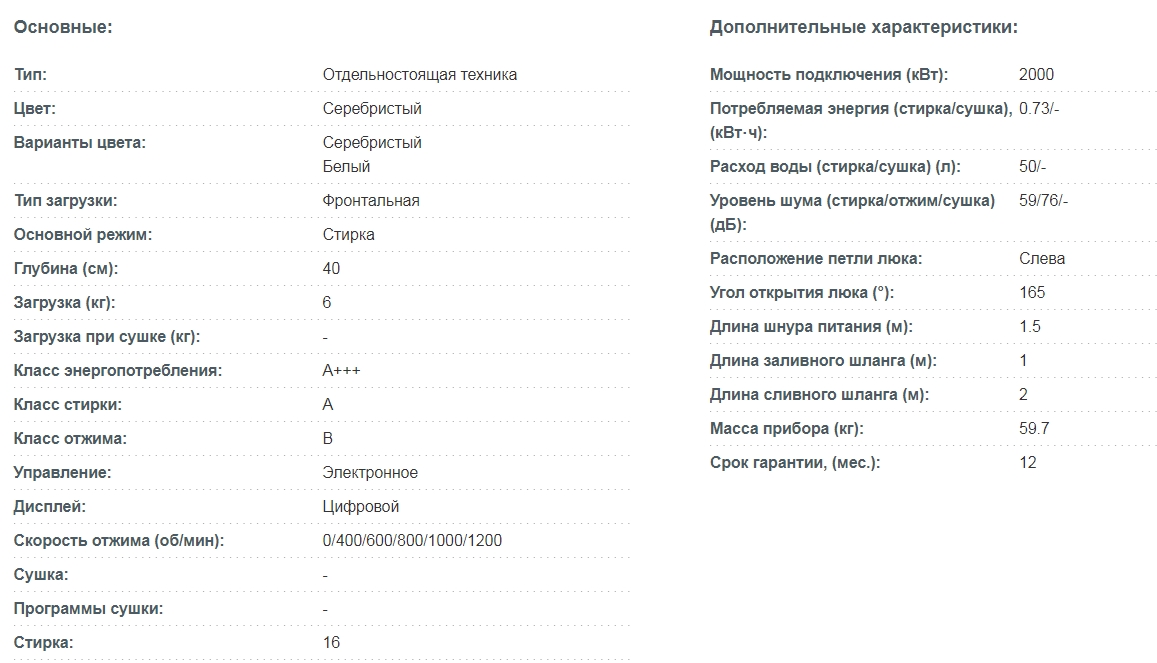The width and height of the screenshot is (1157, 663).
Task: Click the 'Слева' hinge position value
Action: 1042,258
